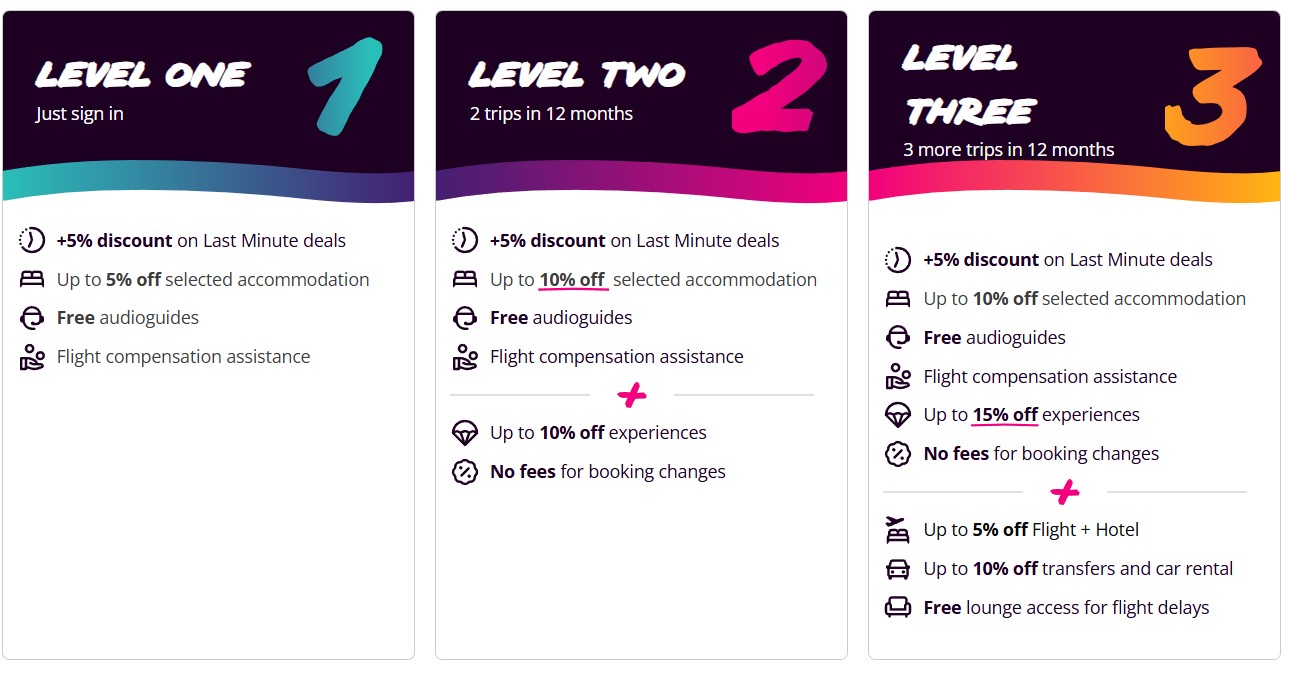Click the large teal number 1 graphic
The width and height of the screenshot is (1291, 673).
tap(345, 87)
